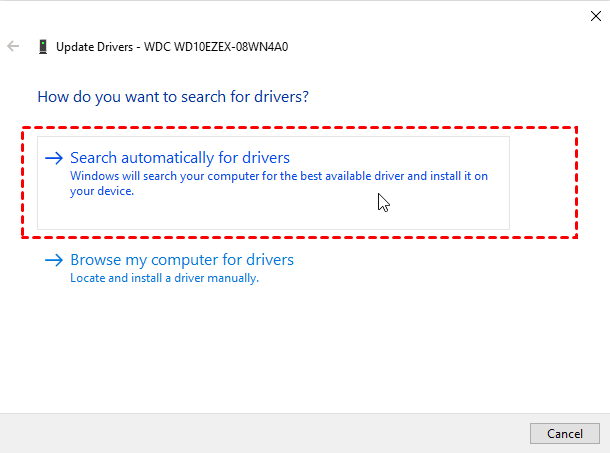610x453 pixels.
Task: Click the Update Drivers window title text
Action: (93, 46)
